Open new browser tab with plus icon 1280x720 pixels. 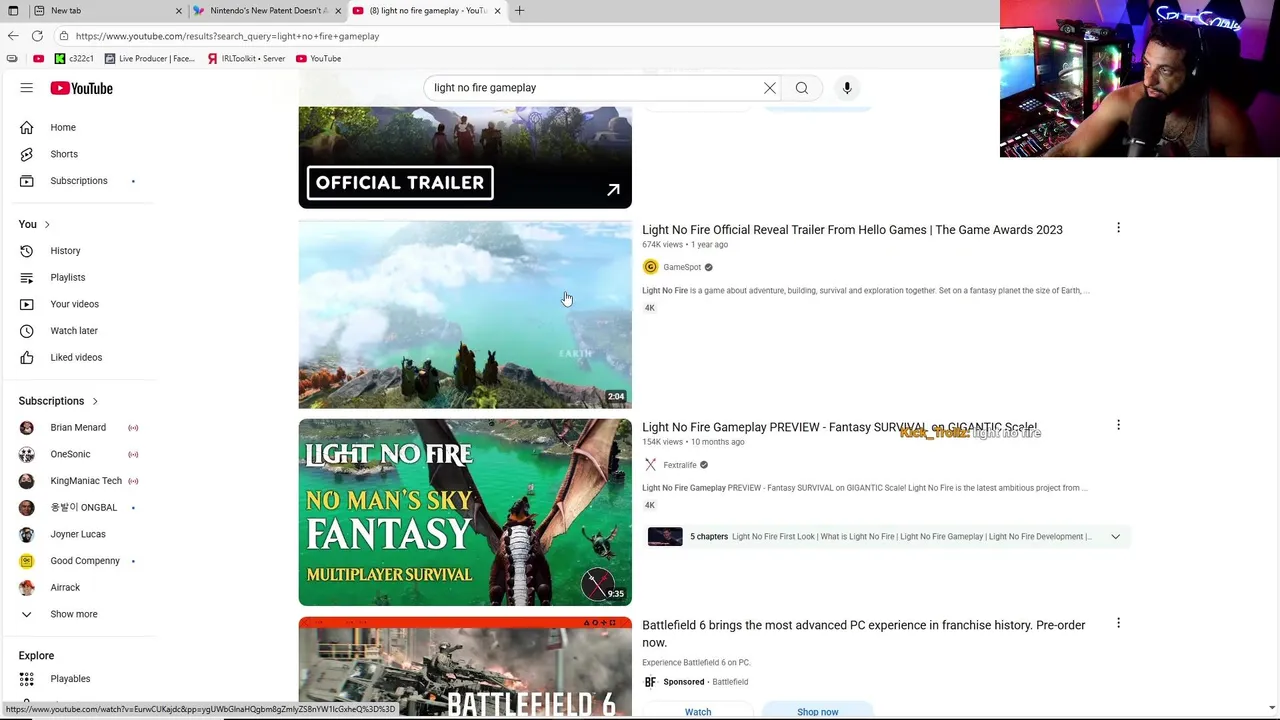point(519,10)
